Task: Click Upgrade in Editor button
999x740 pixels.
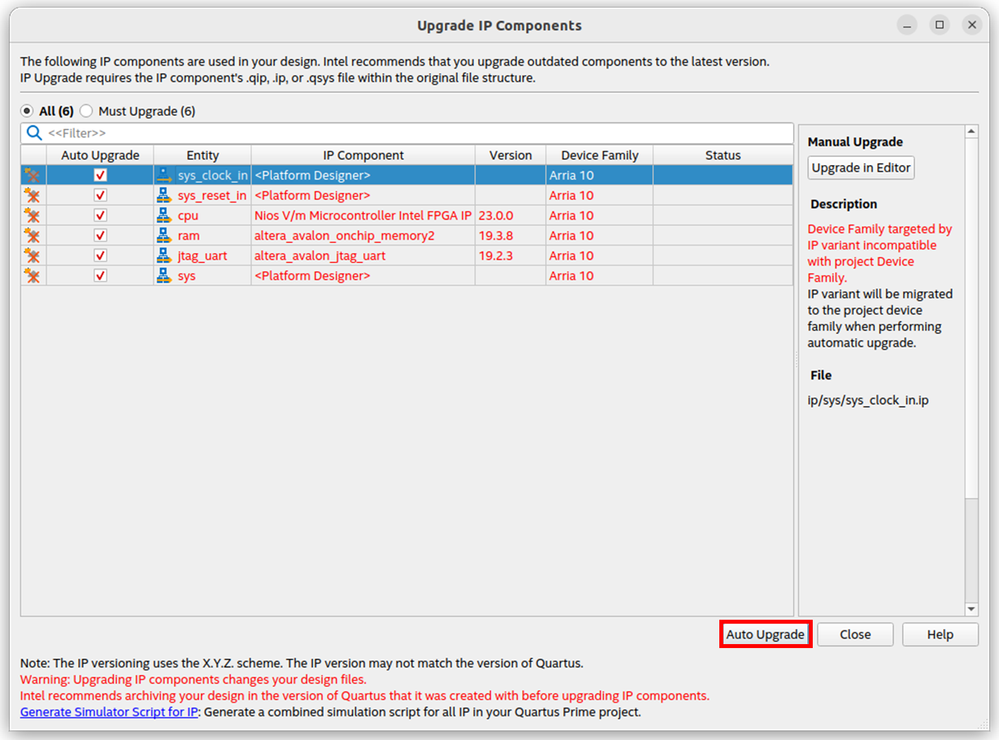Action: (x=861, y=168)
